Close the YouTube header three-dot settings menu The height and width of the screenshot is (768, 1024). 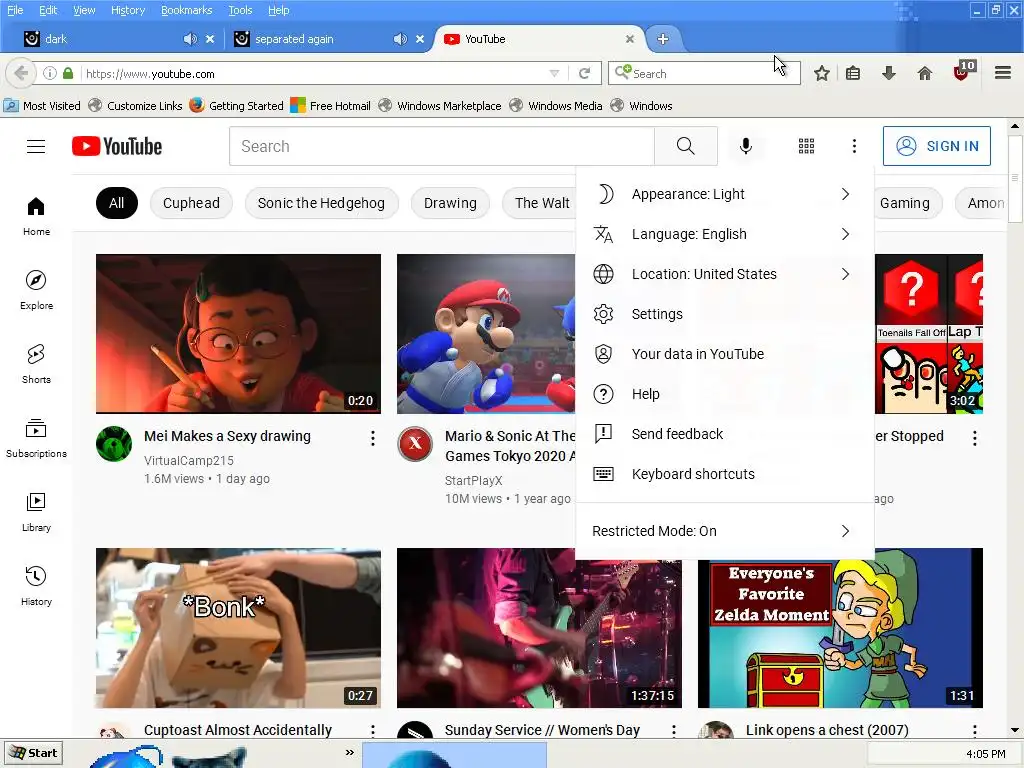854,146
